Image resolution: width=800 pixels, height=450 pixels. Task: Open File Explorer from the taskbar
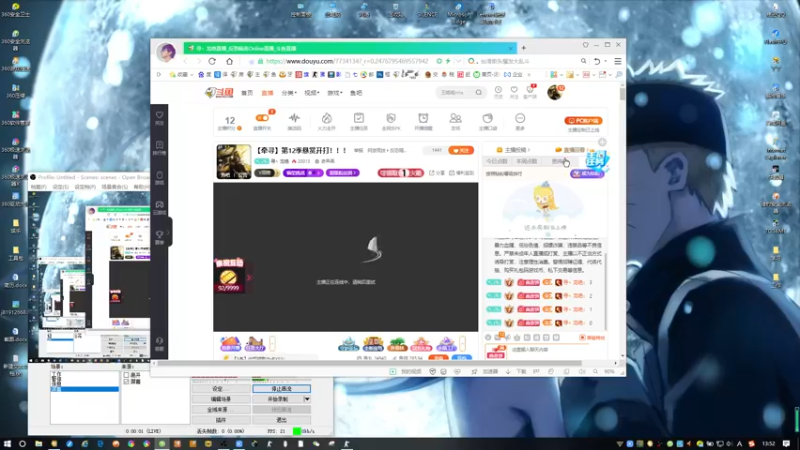38,444
